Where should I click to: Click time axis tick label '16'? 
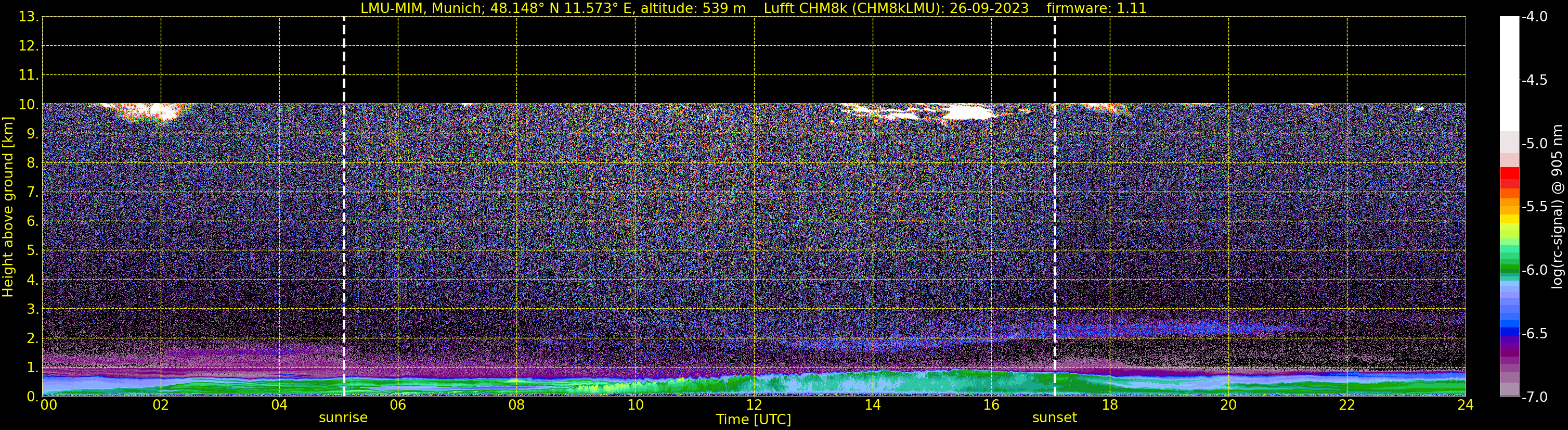(992, 405)
